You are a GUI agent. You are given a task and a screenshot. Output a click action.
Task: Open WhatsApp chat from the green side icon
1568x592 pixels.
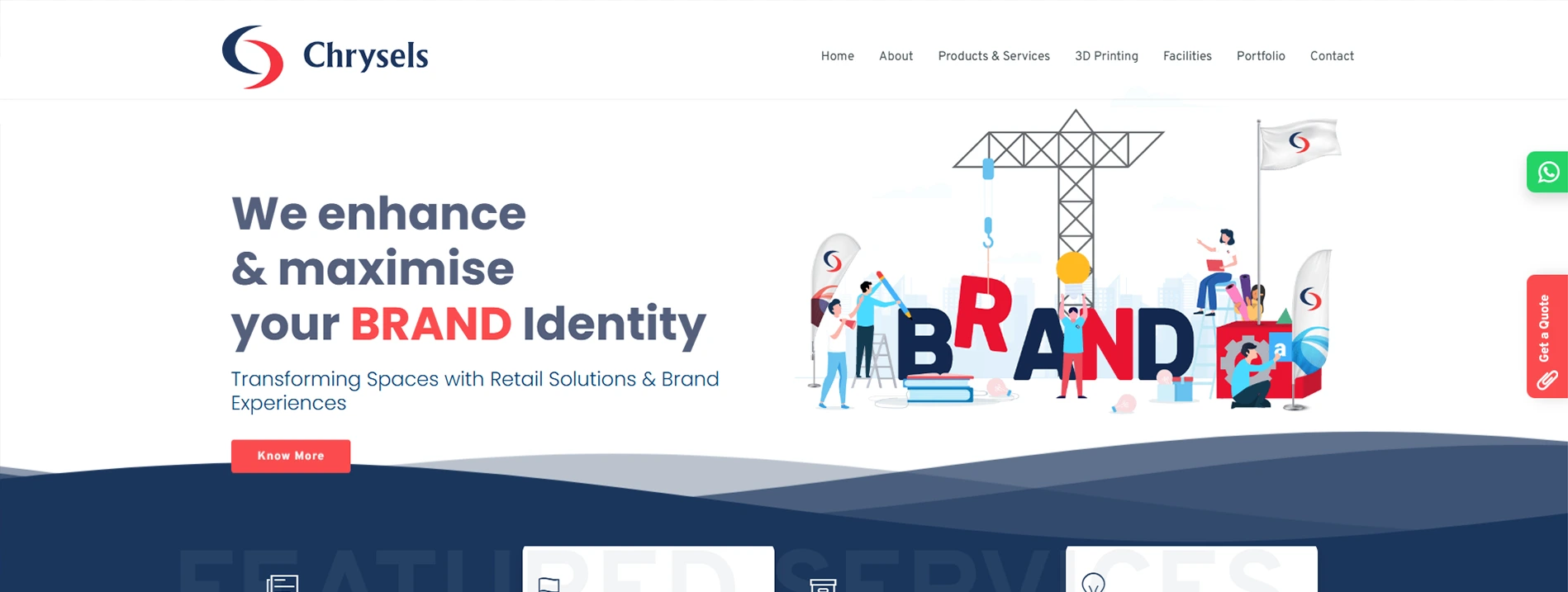pos(1547,172)
